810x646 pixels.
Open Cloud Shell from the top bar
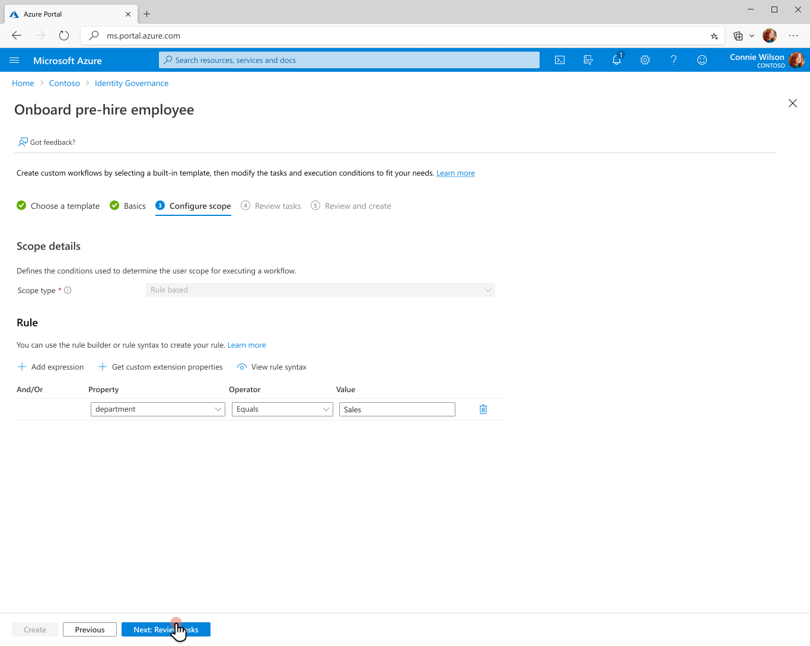(x=560, y=60)
